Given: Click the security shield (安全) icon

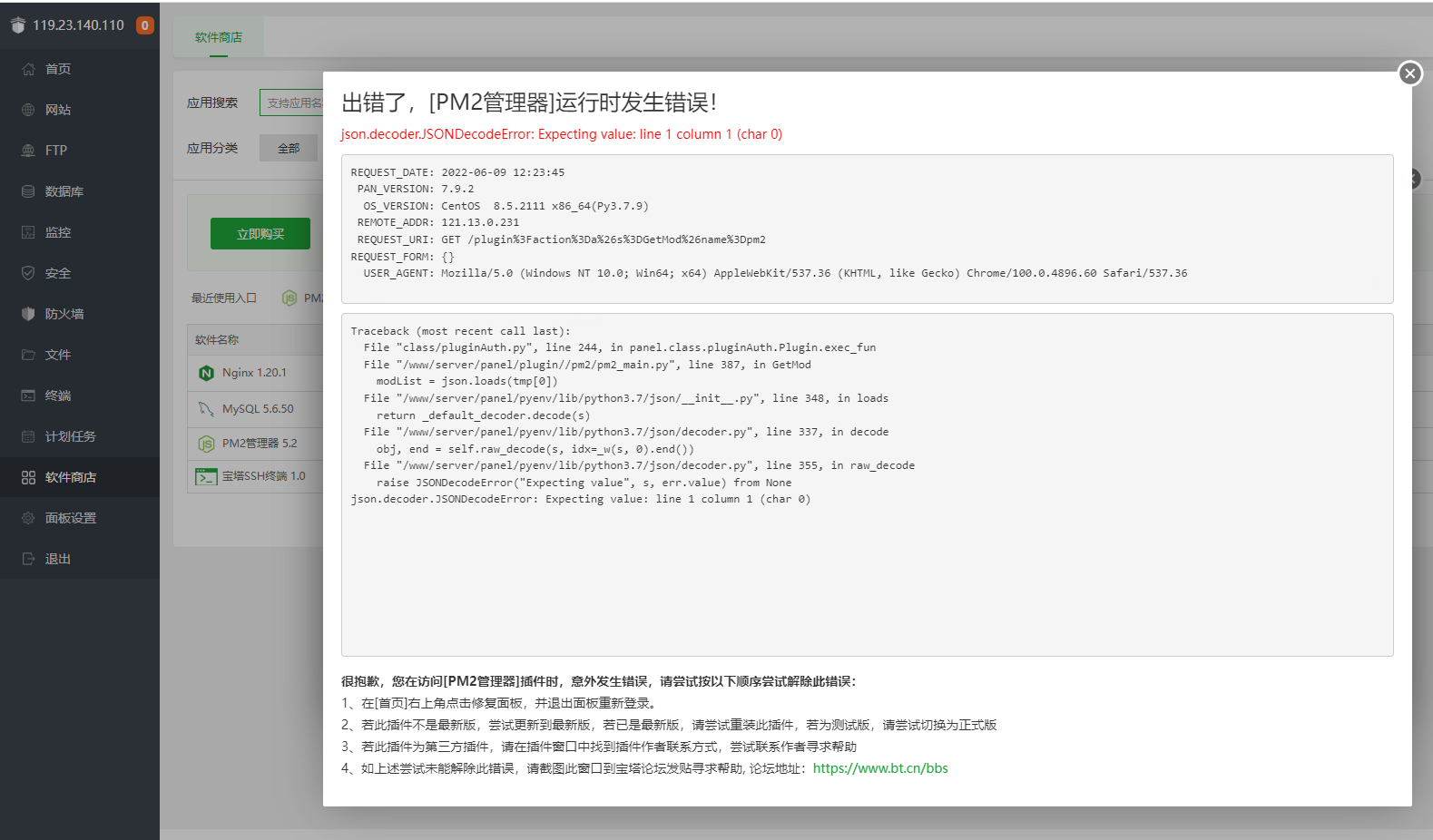Looking at the screenshot, I should 28,273.
